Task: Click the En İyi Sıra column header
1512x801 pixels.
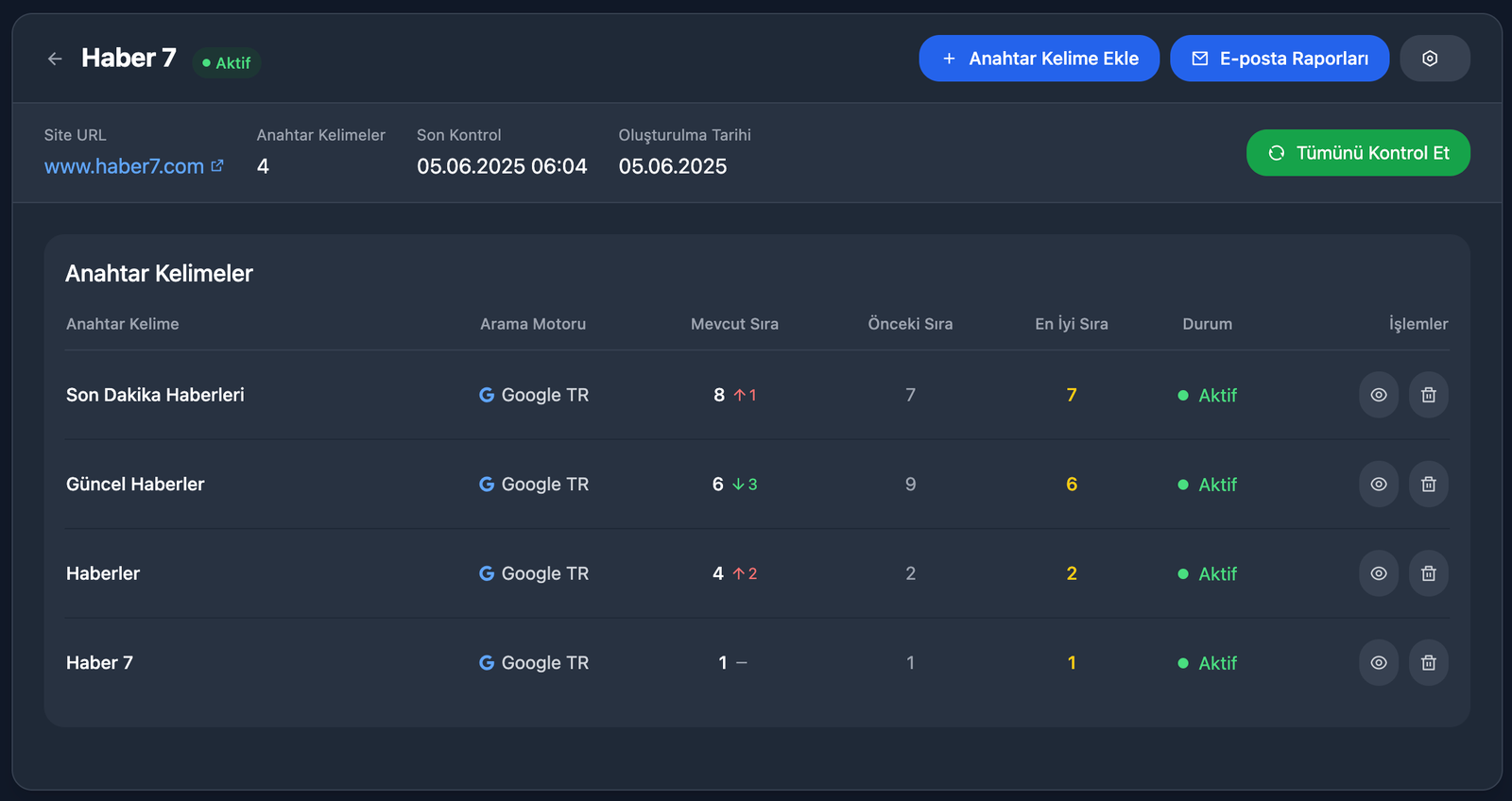Action: point(1072,324)
